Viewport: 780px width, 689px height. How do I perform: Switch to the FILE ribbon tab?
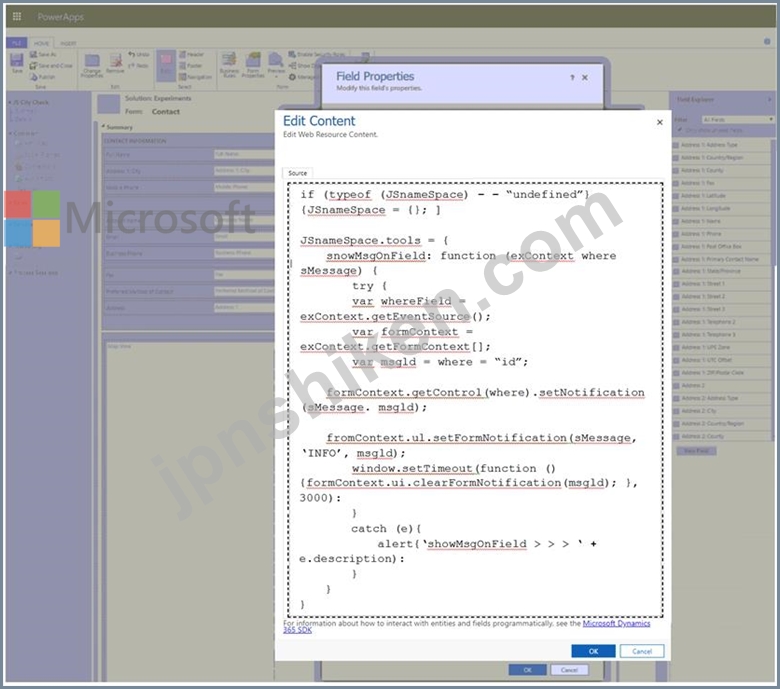[x=16, y=43]
